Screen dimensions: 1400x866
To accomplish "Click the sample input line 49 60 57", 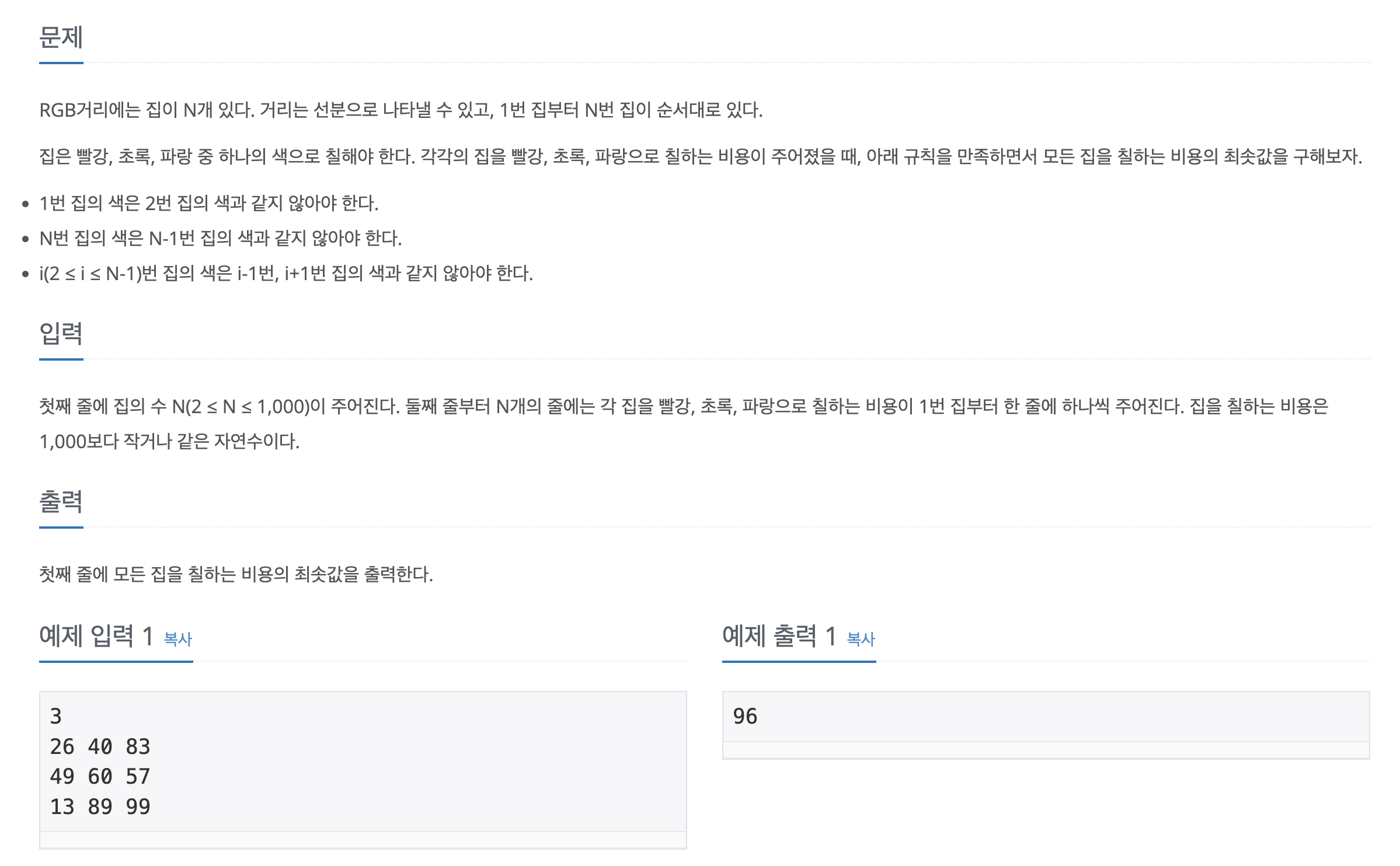I will [x=100, y=776].
